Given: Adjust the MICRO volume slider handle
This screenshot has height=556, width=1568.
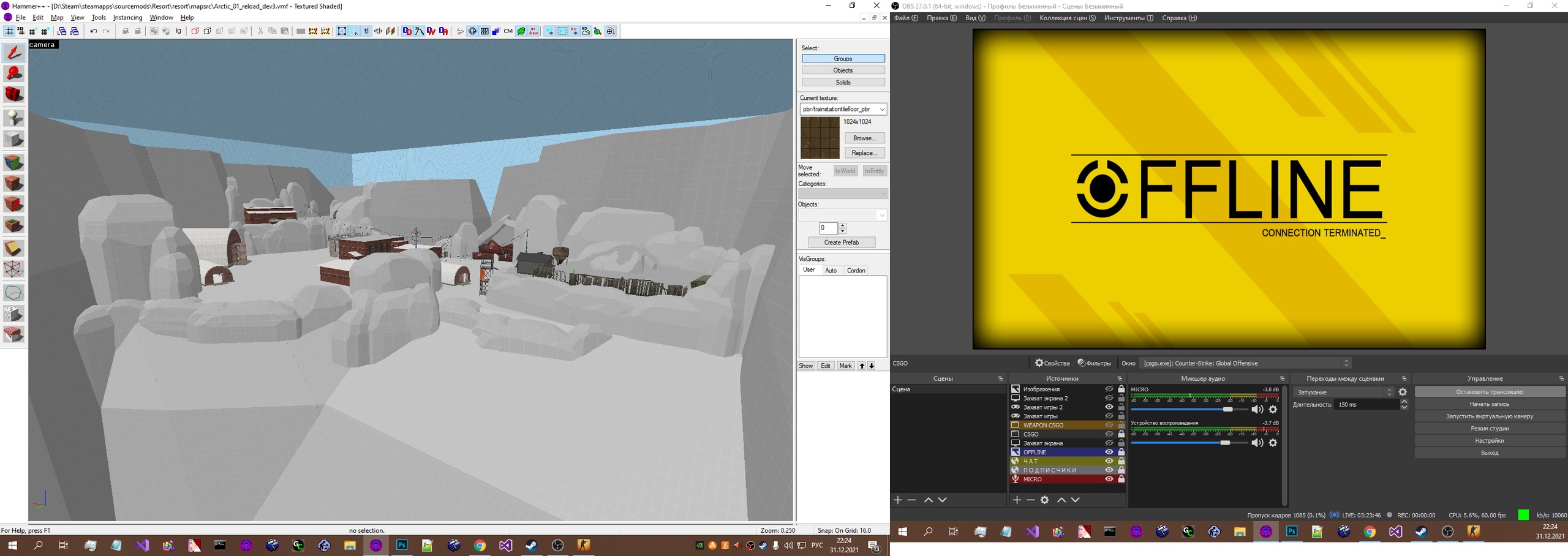Looking at the screenshot, I should pos(1227,409).
